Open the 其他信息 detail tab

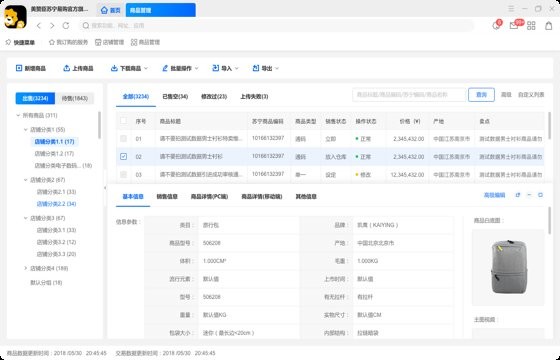[306, 196]
